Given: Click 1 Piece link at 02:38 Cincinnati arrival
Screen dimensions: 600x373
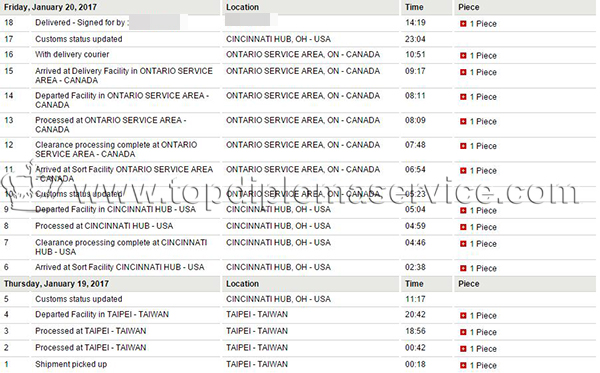Looking at the screenshot, I should [x=483, y=268].
